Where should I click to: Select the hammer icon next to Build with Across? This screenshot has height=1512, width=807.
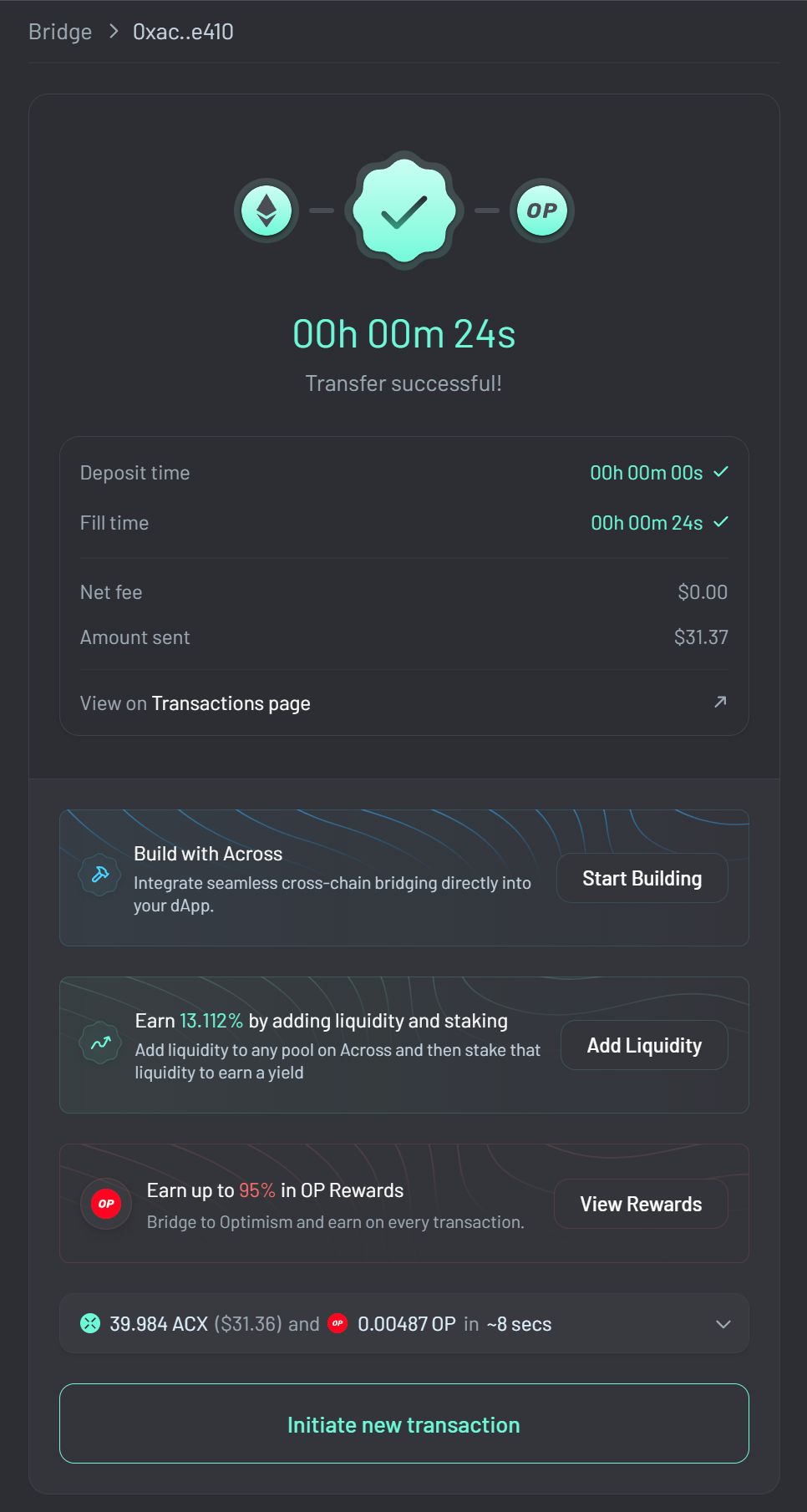click(x=99, y=875)
